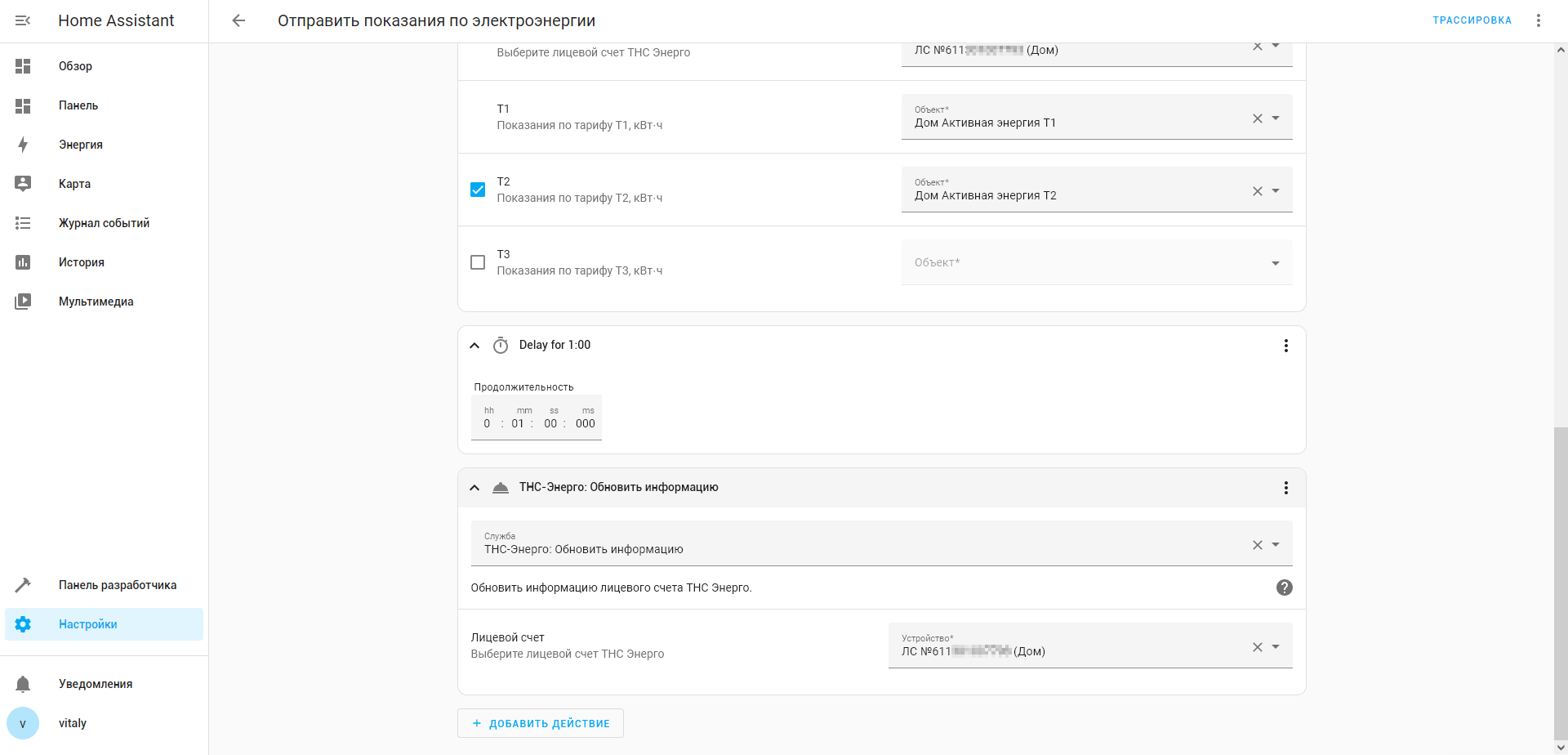Click the Мультимедиа media icon

point(23,302)
